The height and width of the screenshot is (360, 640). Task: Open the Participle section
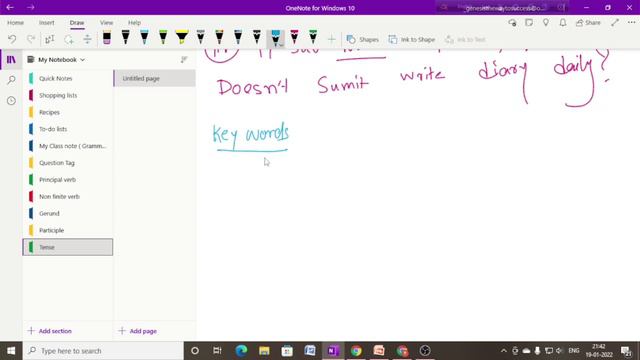click(x=68, y=230)
